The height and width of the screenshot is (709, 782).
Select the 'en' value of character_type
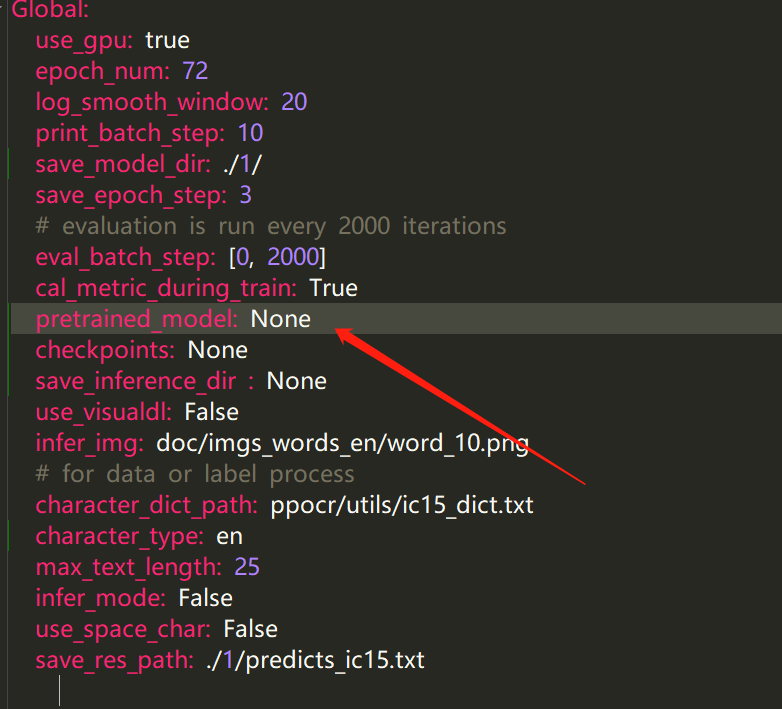[229, 537]
